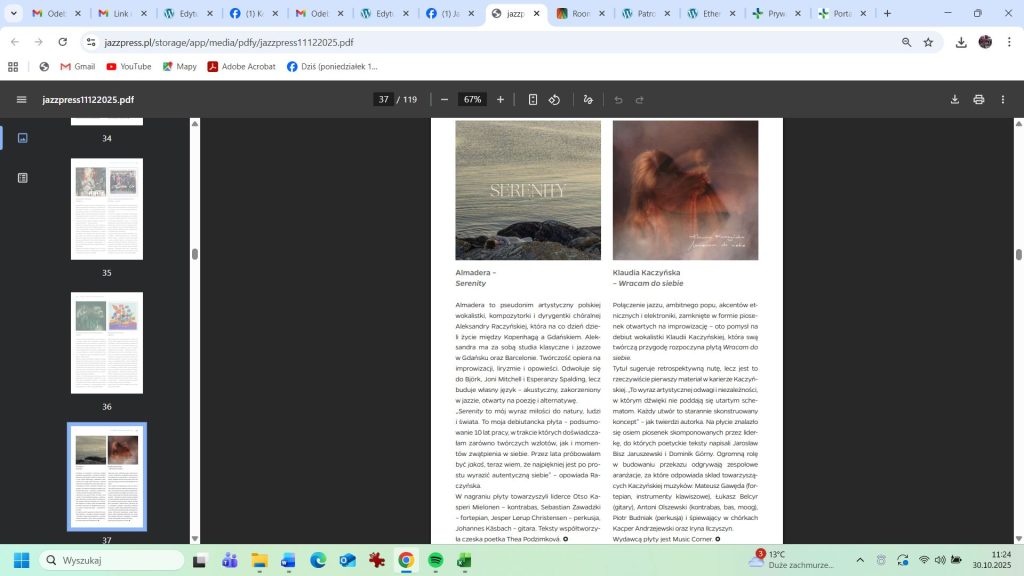The width and height of the screenshot is (1024, 576).
Task: Zoom out of the PDF page
Action: click(x=444, y=100)
